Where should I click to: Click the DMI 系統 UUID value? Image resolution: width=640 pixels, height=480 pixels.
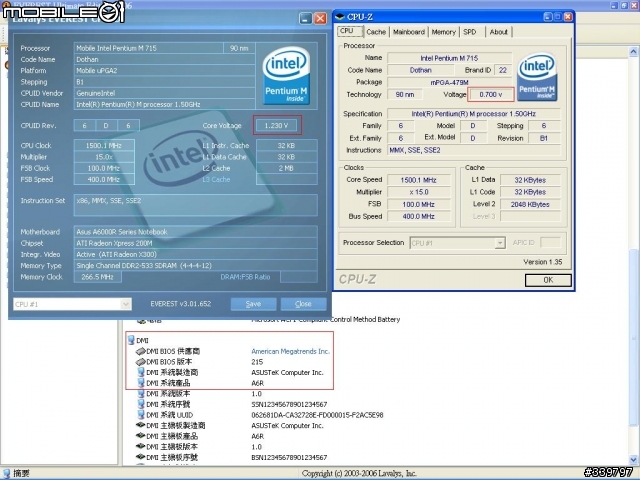pos(317,415)
